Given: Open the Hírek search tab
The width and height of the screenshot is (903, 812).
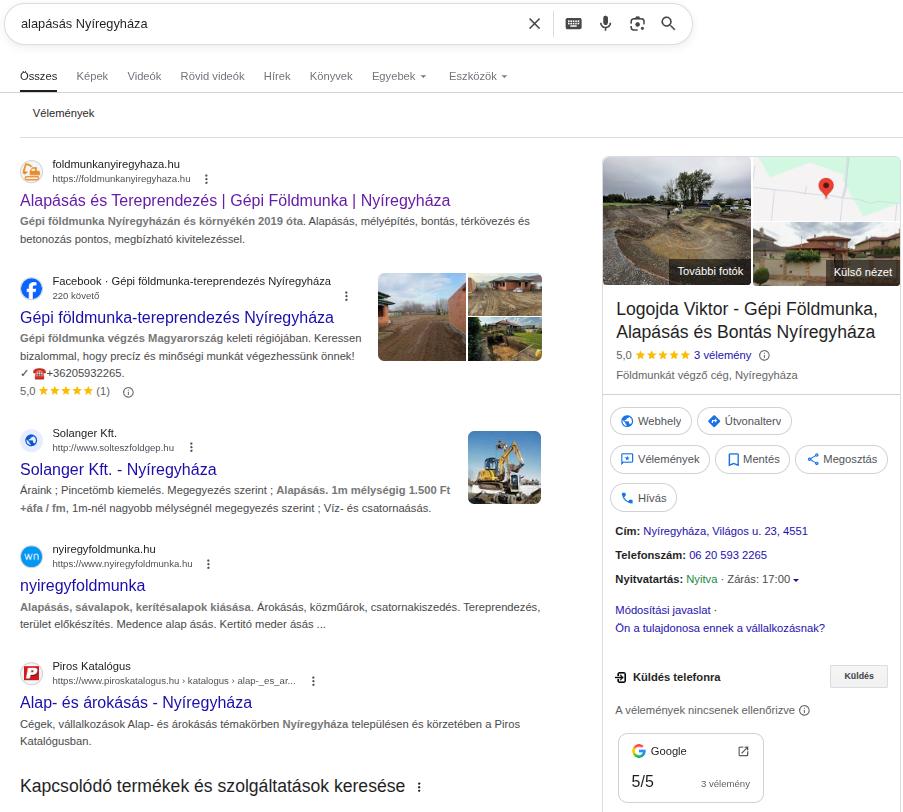Looking at the screenshot, I should [x=277, y=76].
